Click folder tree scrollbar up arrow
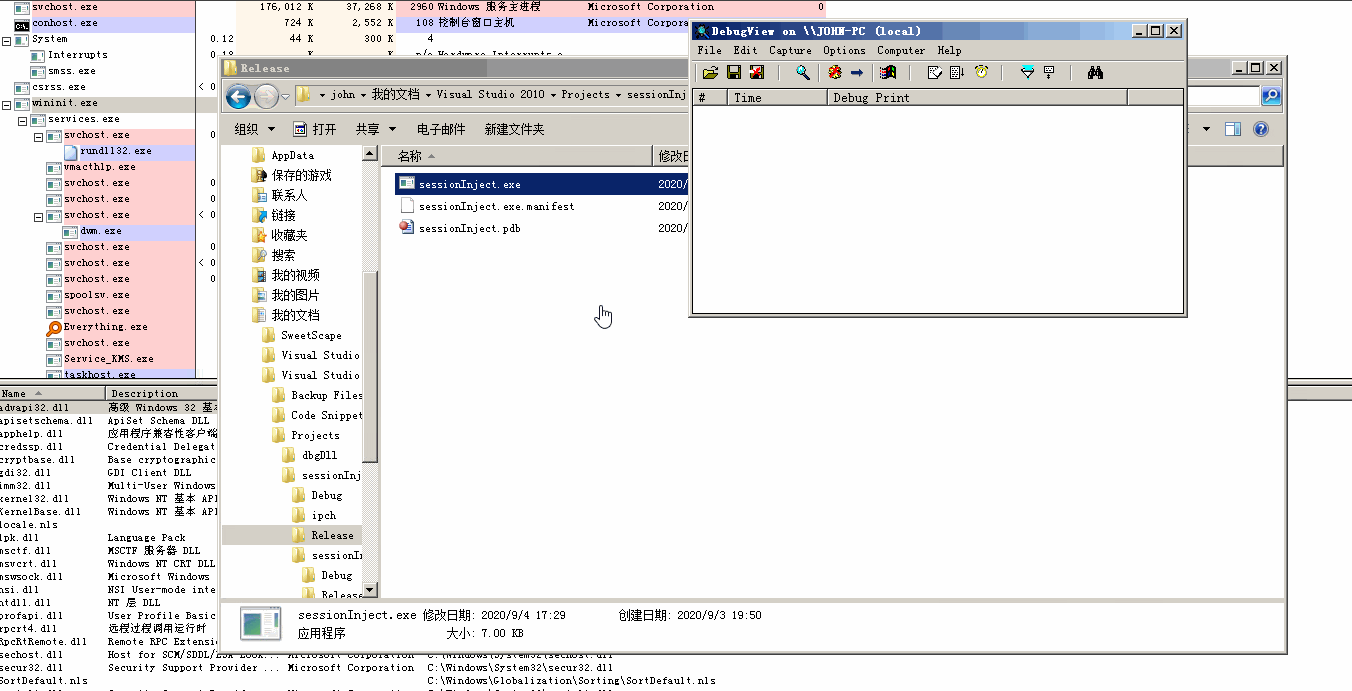The image size is (1352, 691). point(370,154)
